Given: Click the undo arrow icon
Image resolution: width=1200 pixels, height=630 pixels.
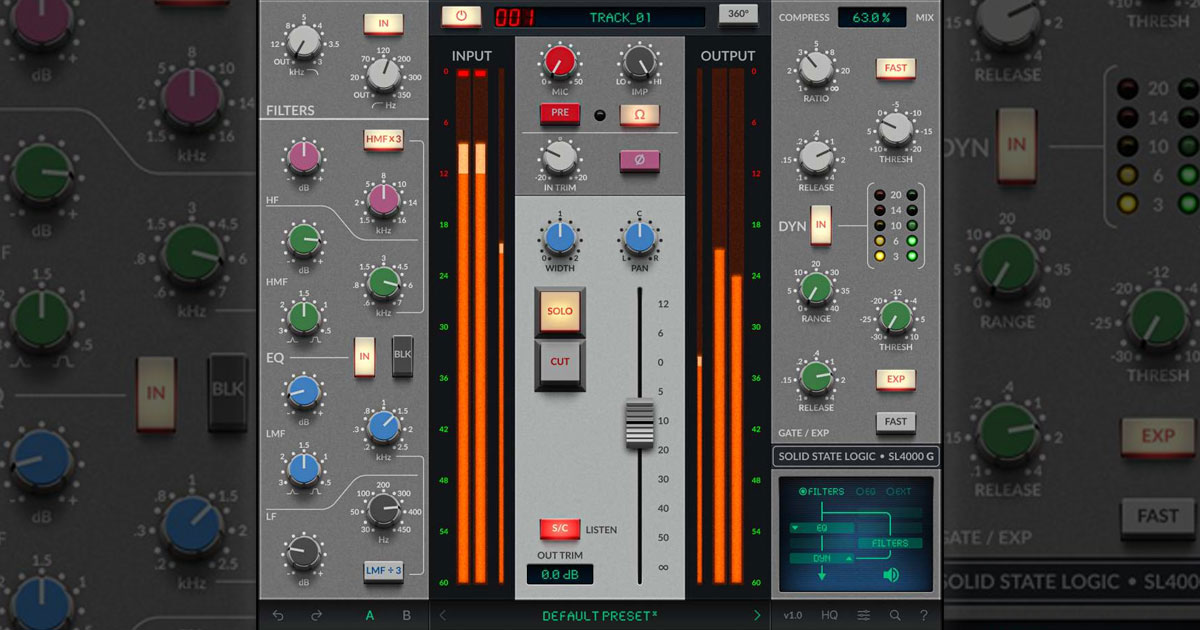Looking at the screenshot, I should pos(278,616).
